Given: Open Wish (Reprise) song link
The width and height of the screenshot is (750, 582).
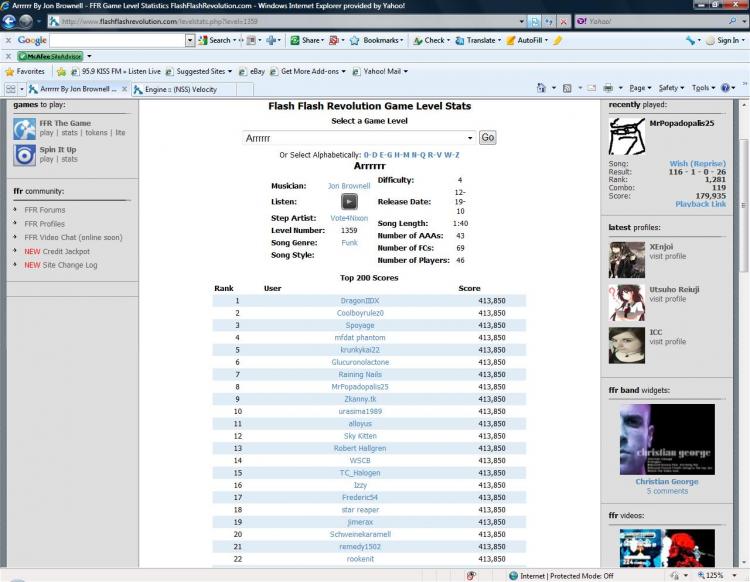Looking at the screenshot, I should coord(697,164).
